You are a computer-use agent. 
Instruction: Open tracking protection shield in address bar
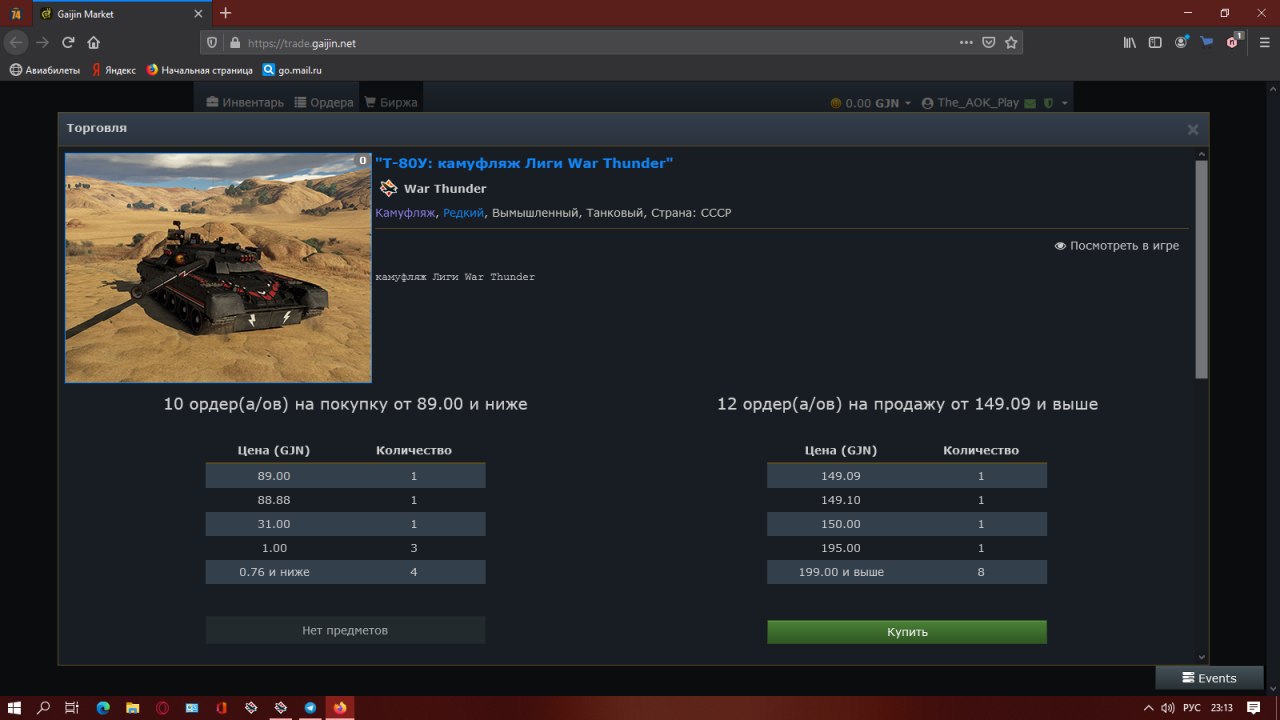[x=212, y=43]
